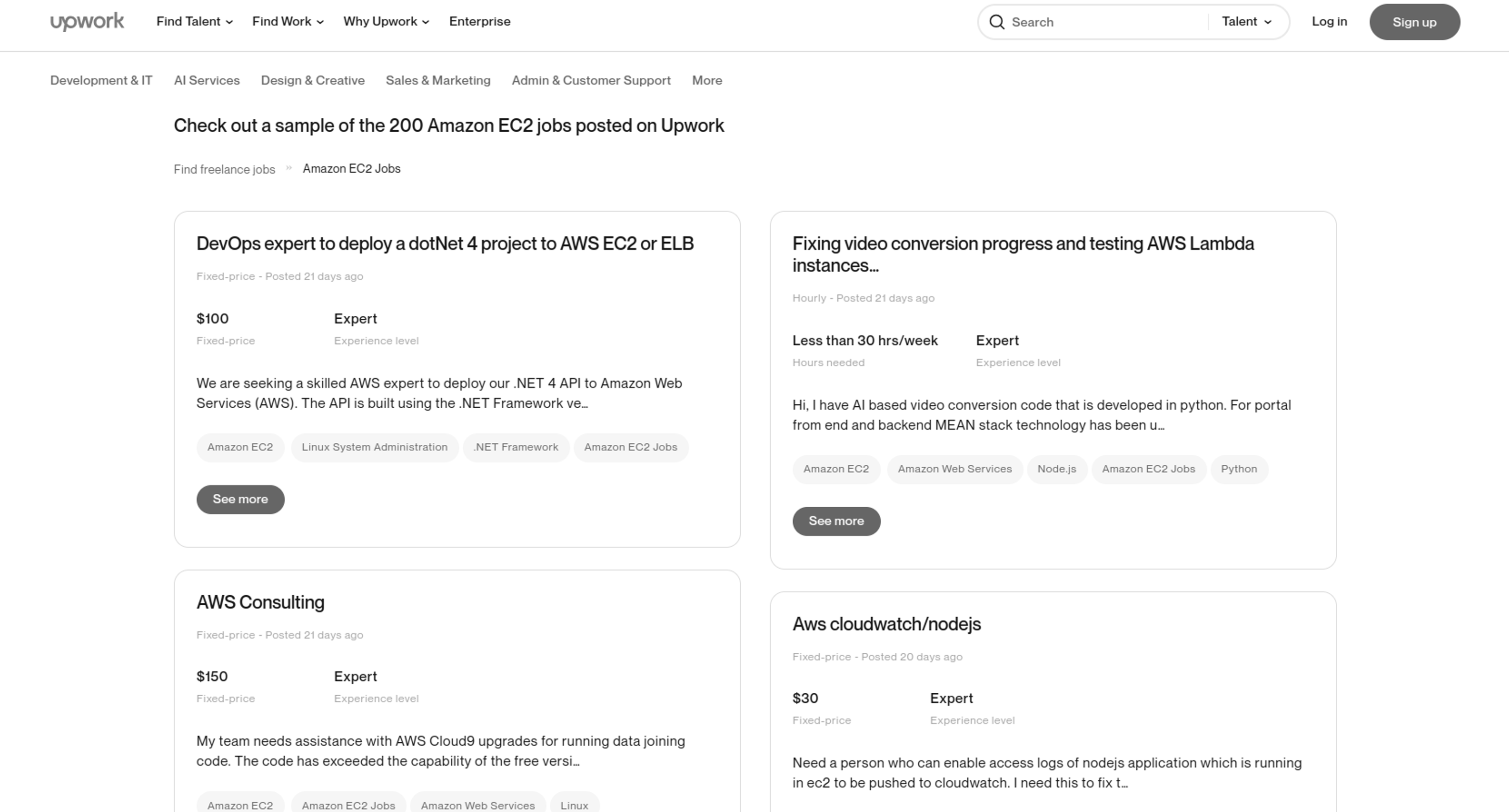This screenshot has width=1509, height=812.
Task: Expand the Find Talent menu
Action: tap(194, 22)
